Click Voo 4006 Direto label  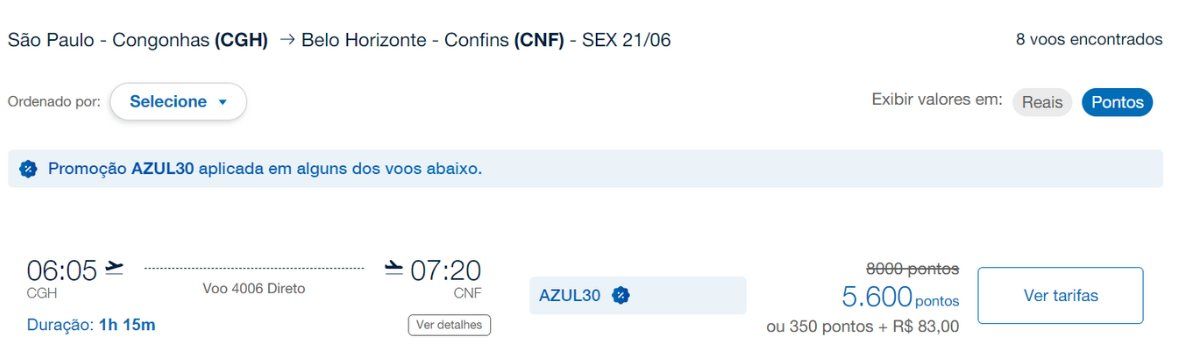point(254,289)
